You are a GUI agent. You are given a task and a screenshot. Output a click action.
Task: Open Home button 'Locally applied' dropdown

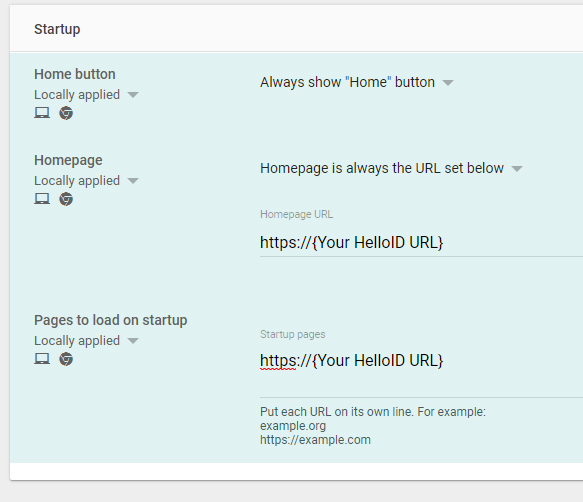[86, 95]
